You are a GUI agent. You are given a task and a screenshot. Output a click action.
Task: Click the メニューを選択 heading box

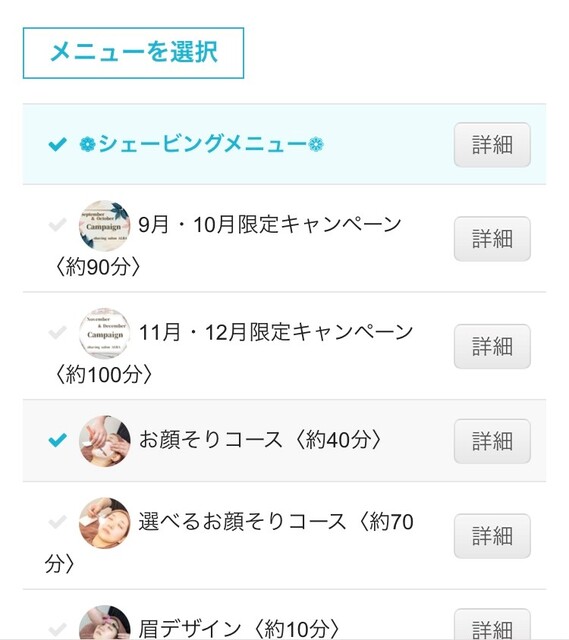pos(133,53)
